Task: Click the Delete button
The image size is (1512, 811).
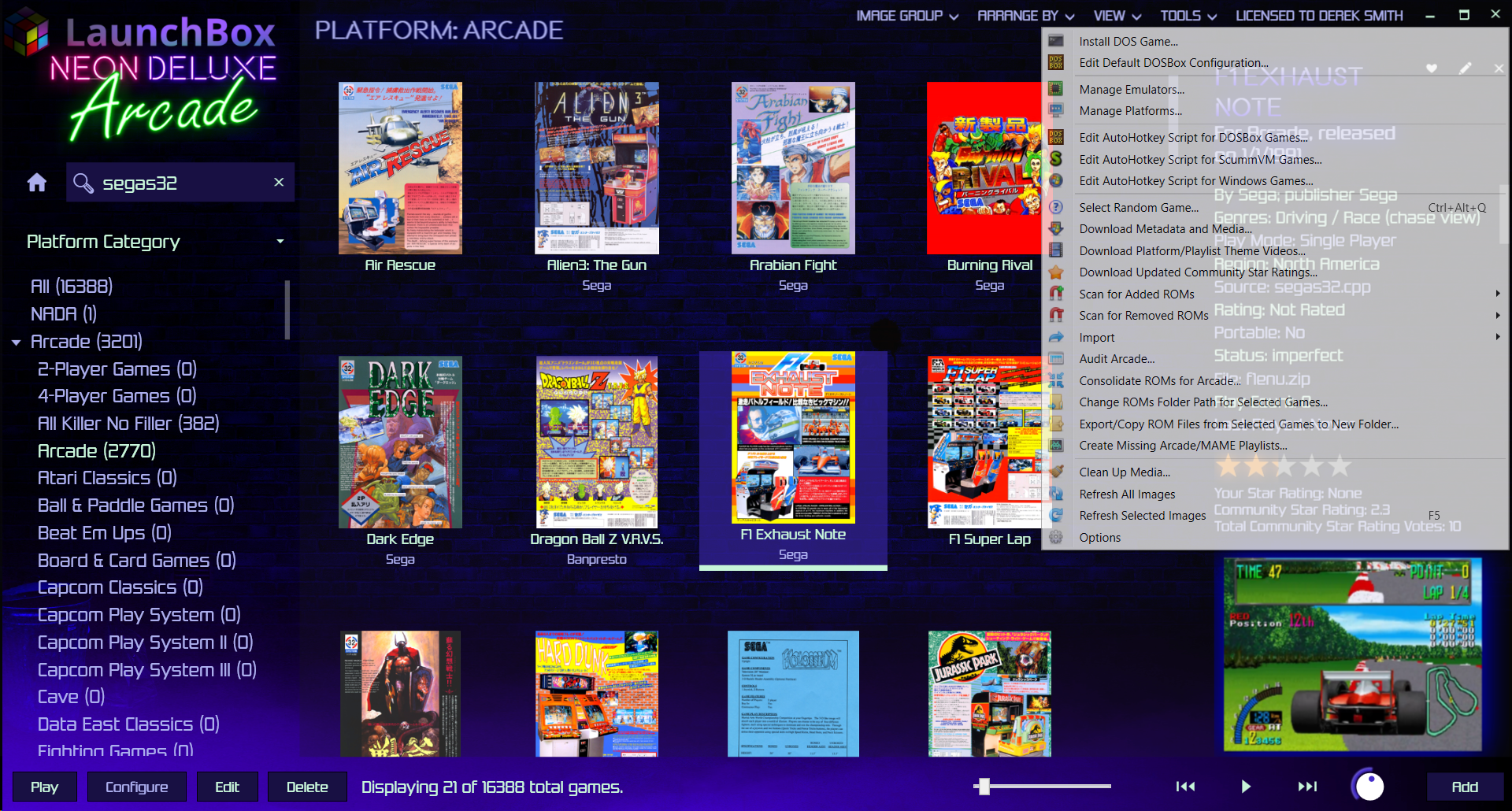Action: [x=307, y=787]
